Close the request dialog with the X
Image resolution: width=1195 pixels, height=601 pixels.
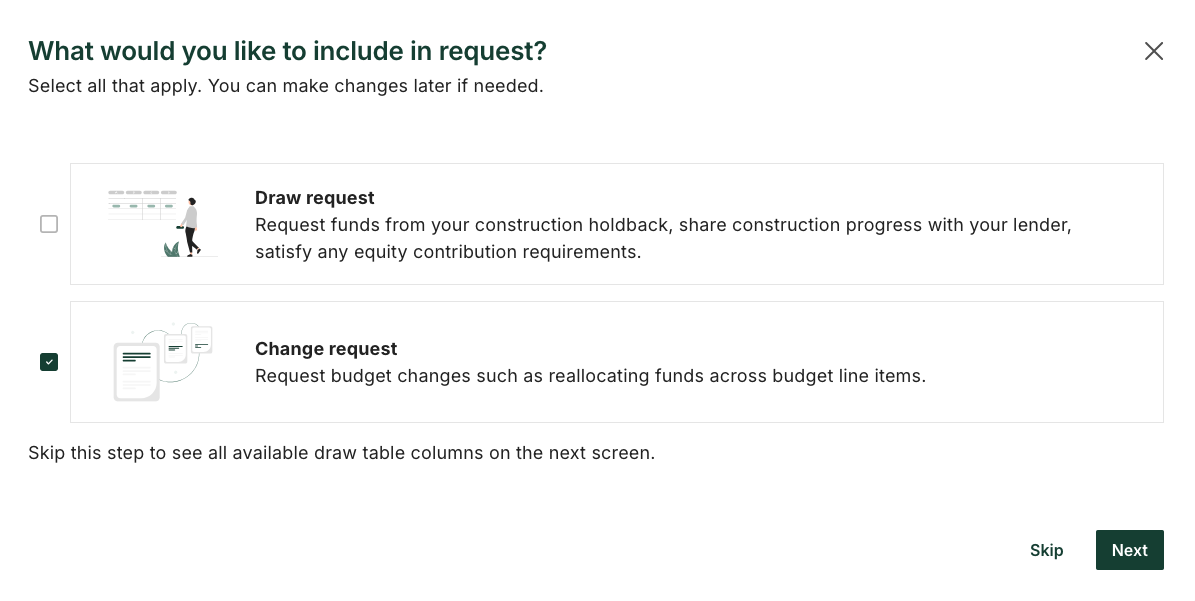[1154, 51]
